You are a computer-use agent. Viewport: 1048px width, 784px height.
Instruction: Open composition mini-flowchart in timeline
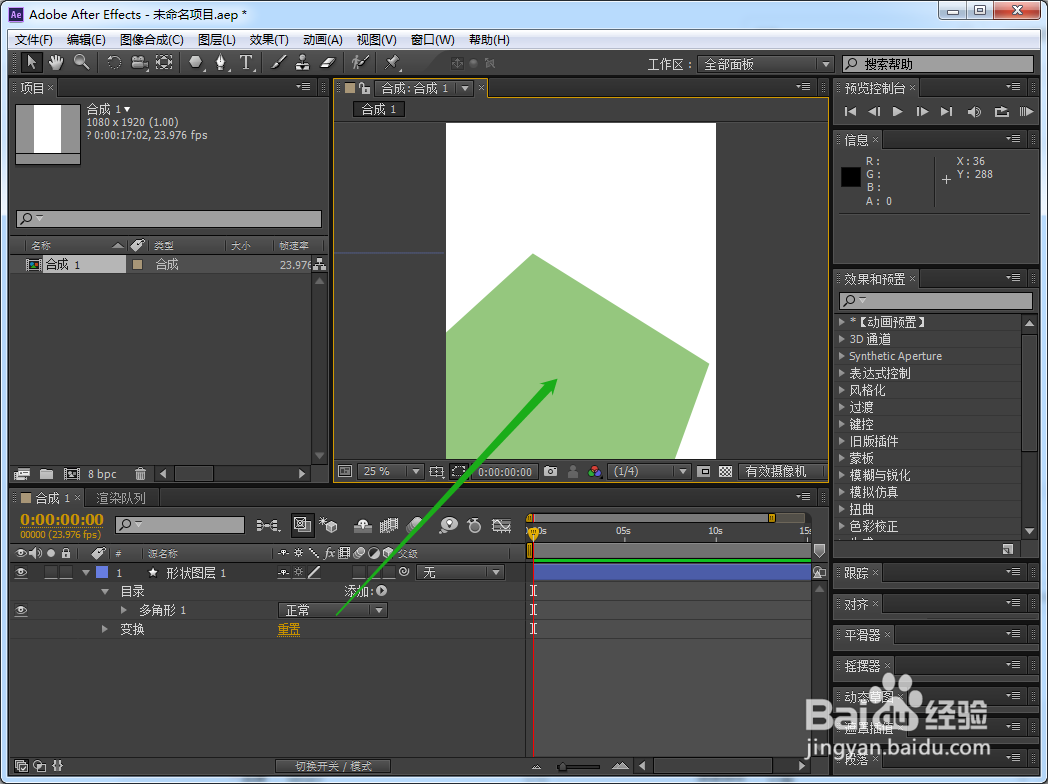(x=268, y=525)
